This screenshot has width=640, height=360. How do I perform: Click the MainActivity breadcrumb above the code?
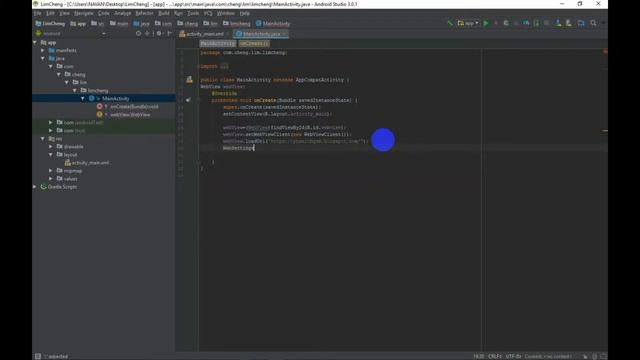tap(218, 43)
